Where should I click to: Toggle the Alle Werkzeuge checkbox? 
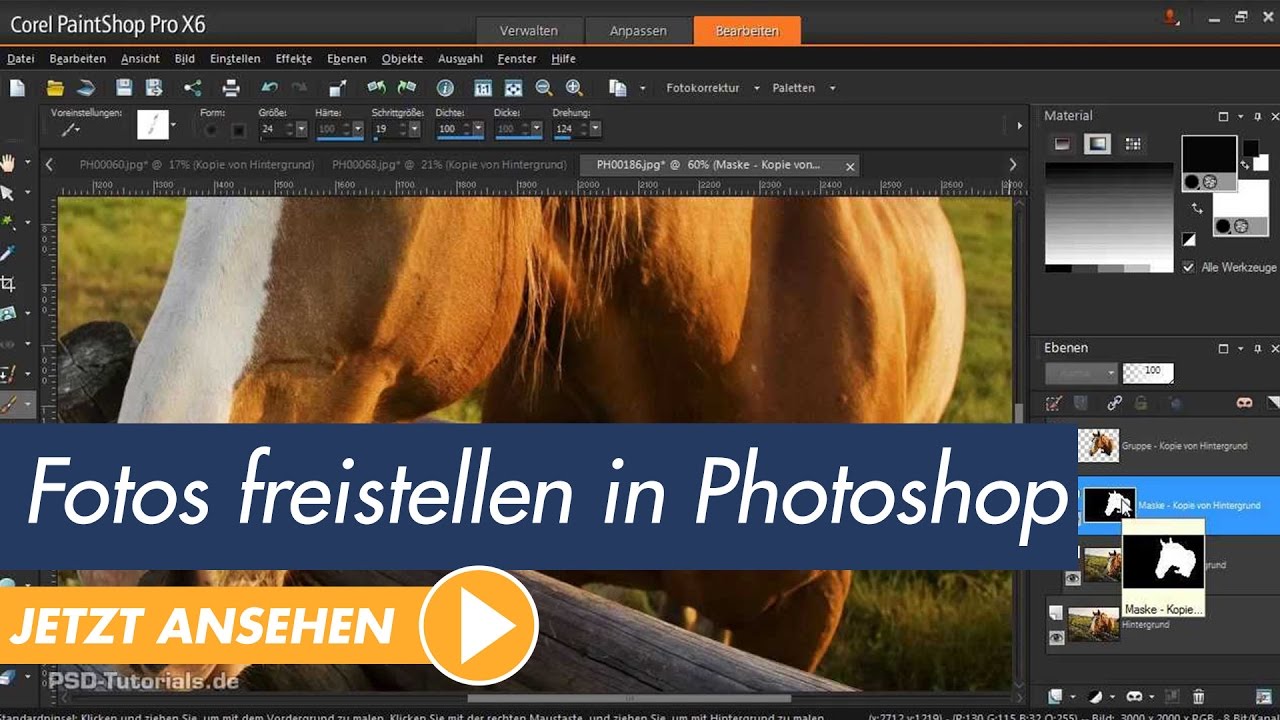(x=1188, y=267)
